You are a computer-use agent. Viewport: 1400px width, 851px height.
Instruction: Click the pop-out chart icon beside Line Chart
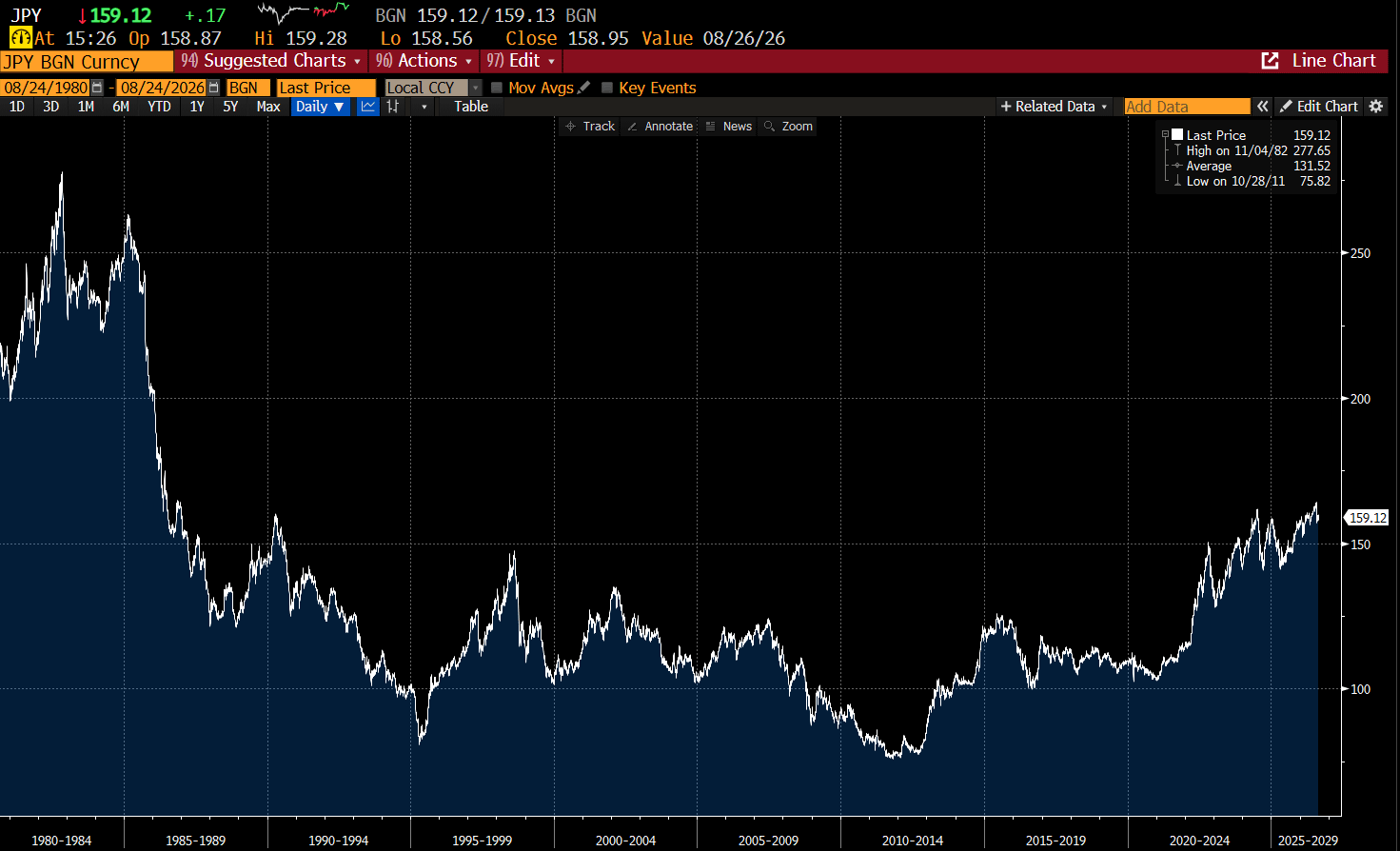point(1270,61)
